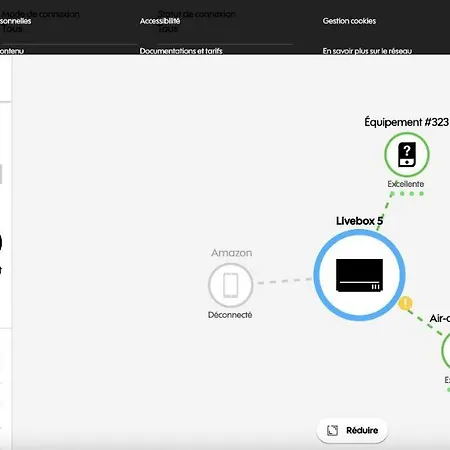Screen dimensions: 450x450
Task: Open the Équipement #323 unknown device icon
Action: (x=407, y=154)
